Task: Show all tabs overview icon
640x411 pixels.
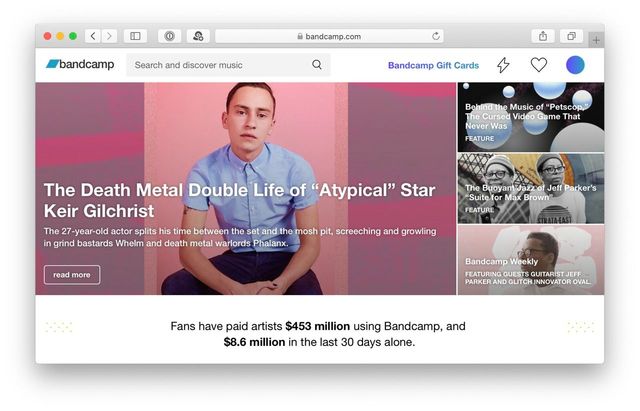Action: click(571, 36)
